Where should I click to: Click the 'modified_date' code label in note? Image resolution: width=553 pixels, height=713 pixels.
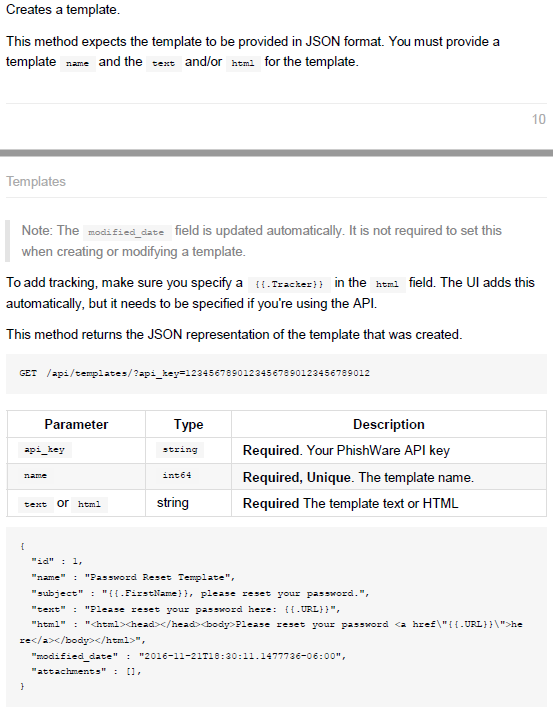tap(126, 232)
